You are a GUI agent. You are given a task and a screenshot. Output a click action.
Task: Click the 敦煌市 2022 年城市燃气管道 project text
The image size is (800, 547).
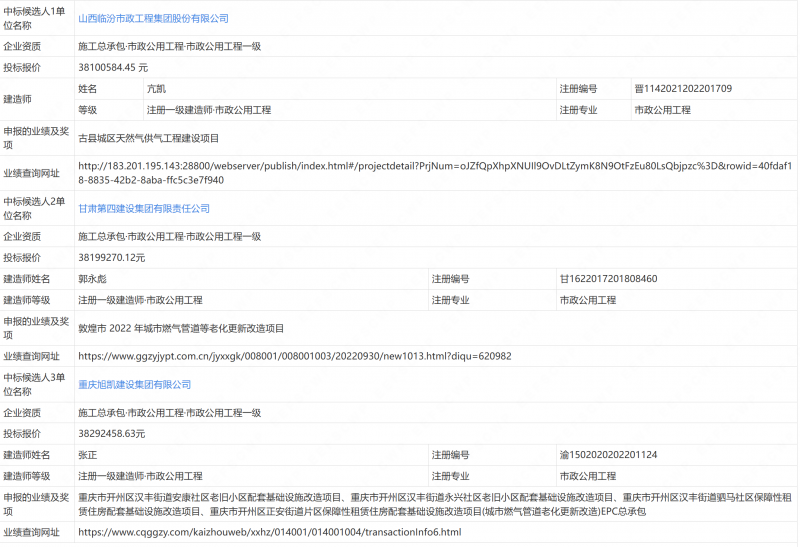[181, 328]
